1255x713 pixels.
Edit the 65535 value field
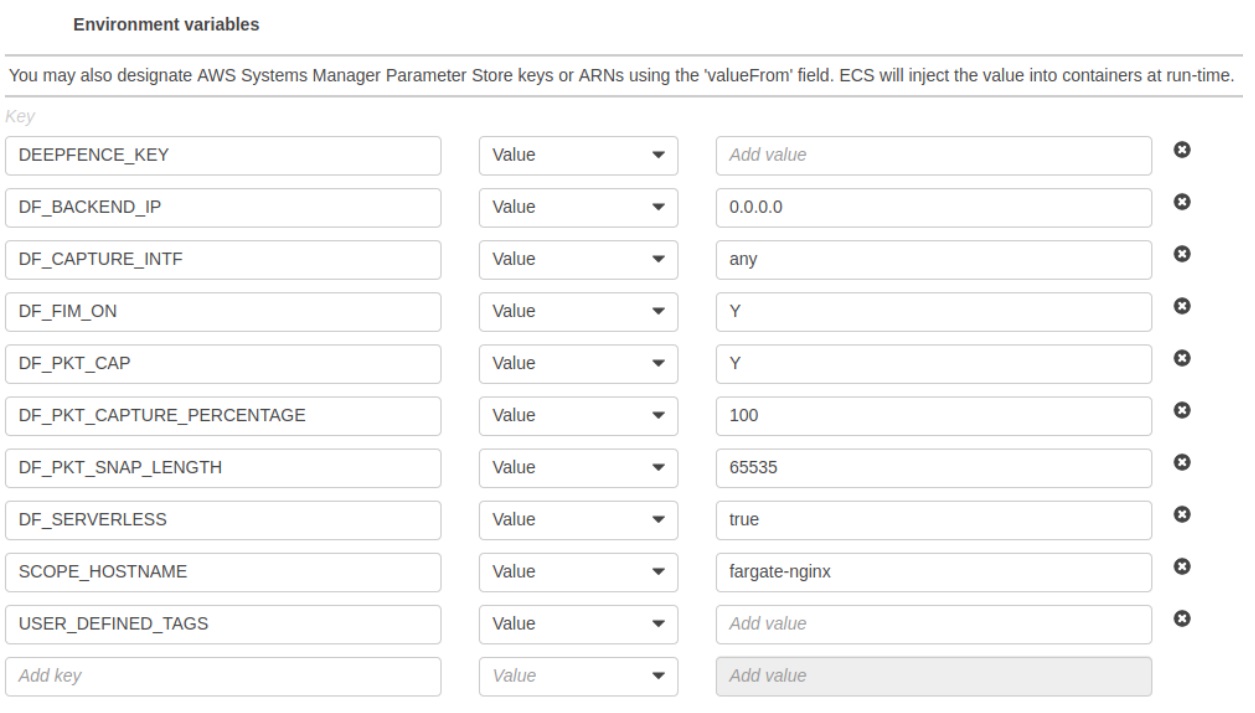click(x=934, y=468)
